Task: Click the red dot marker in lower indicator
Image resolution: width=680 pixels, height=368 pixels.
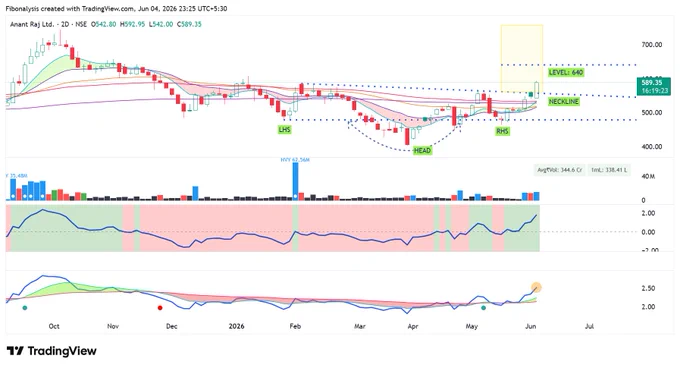Action: click(160, 308)
